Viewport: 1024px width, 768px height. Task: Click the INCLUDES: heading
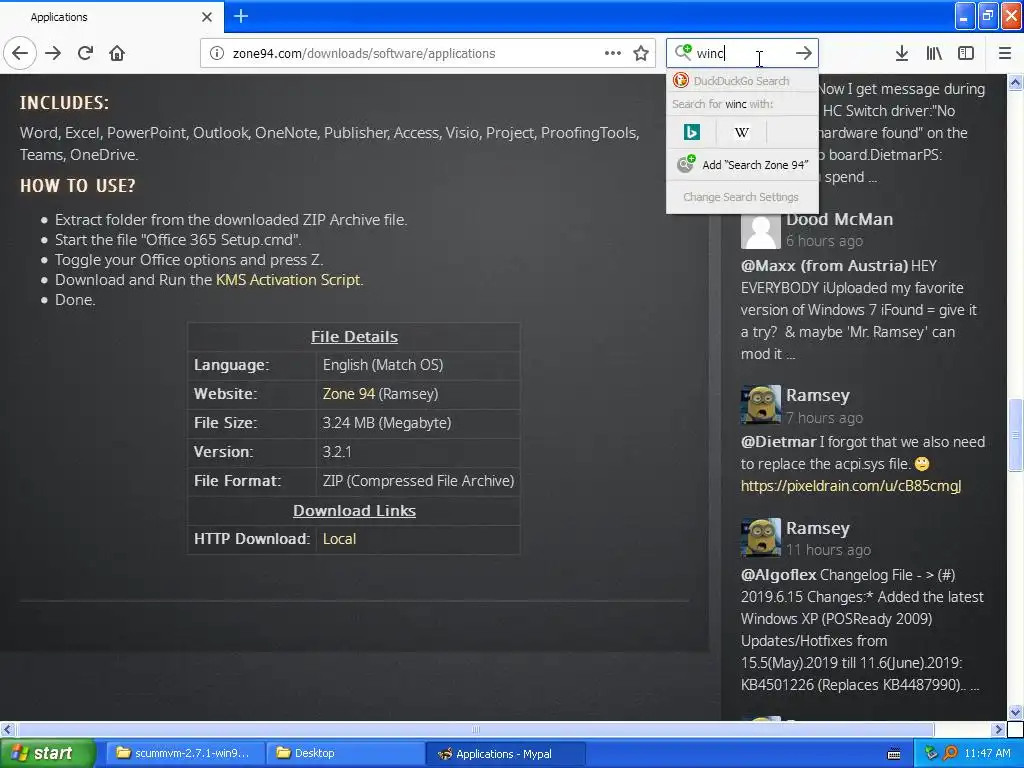[x=64, y=103]
